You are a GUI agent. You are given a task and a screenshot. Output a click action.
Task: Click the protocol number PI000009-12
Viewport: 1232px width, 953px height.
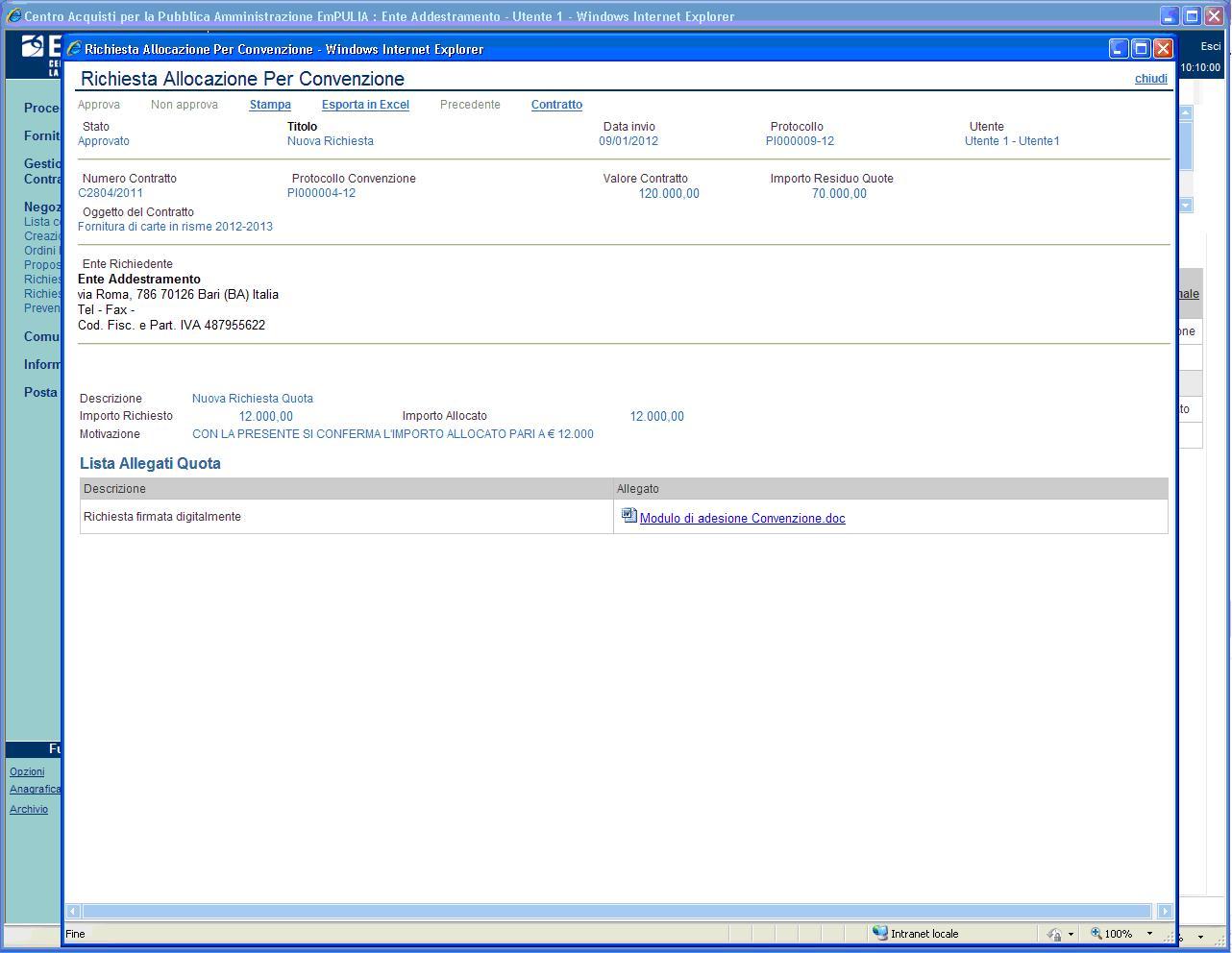(x=800, y=141)
